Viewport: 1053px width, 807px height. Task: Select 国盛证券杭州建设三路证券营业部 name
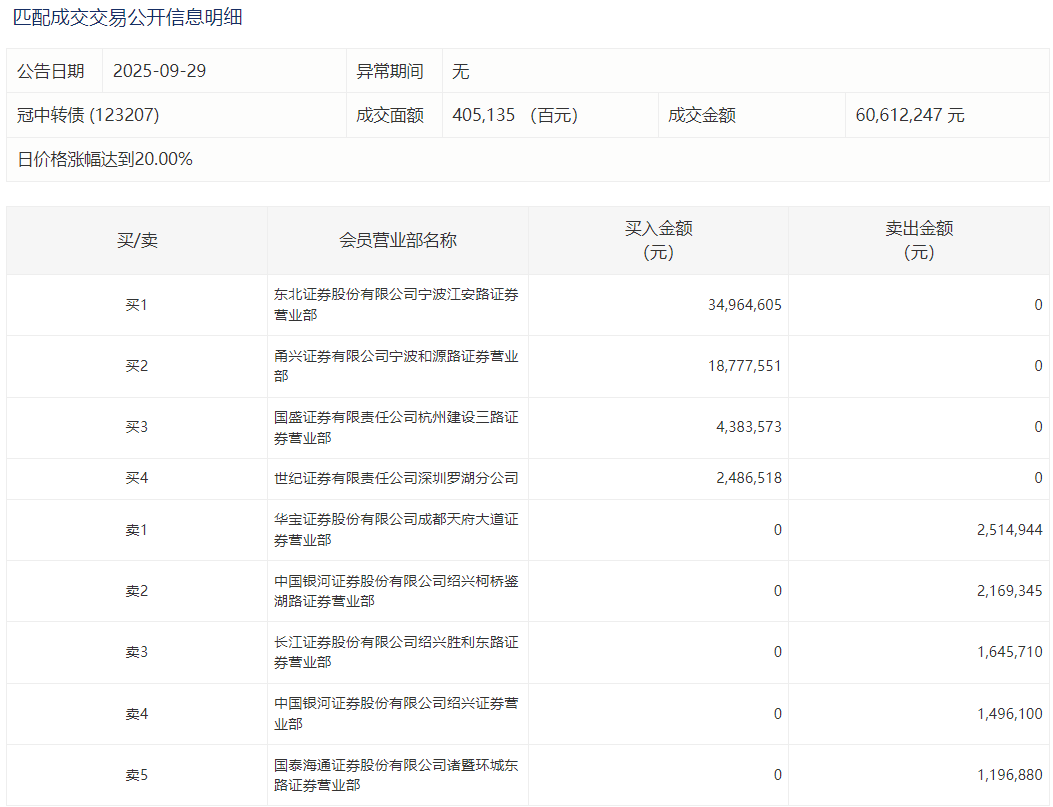click(396, 427)
